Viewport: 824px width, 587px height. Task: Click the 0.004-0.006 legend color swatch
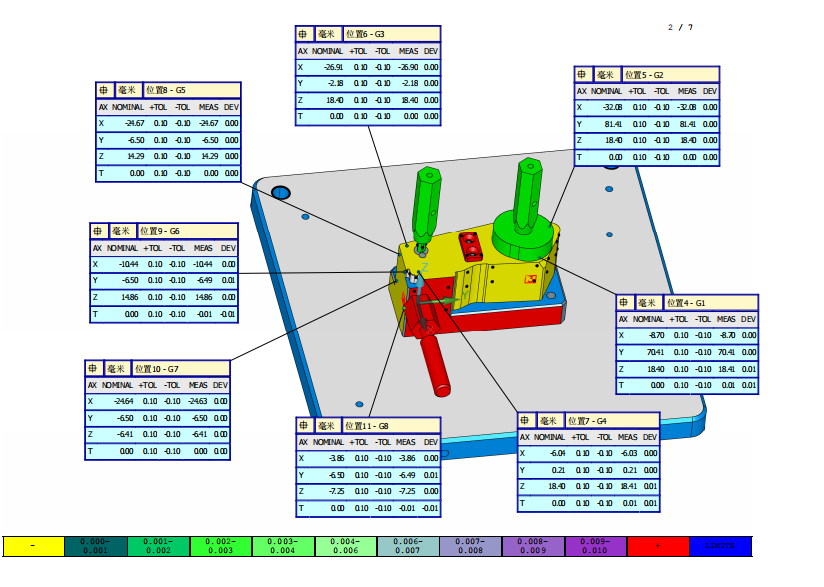pyautogui.click(x=345, y=546)
